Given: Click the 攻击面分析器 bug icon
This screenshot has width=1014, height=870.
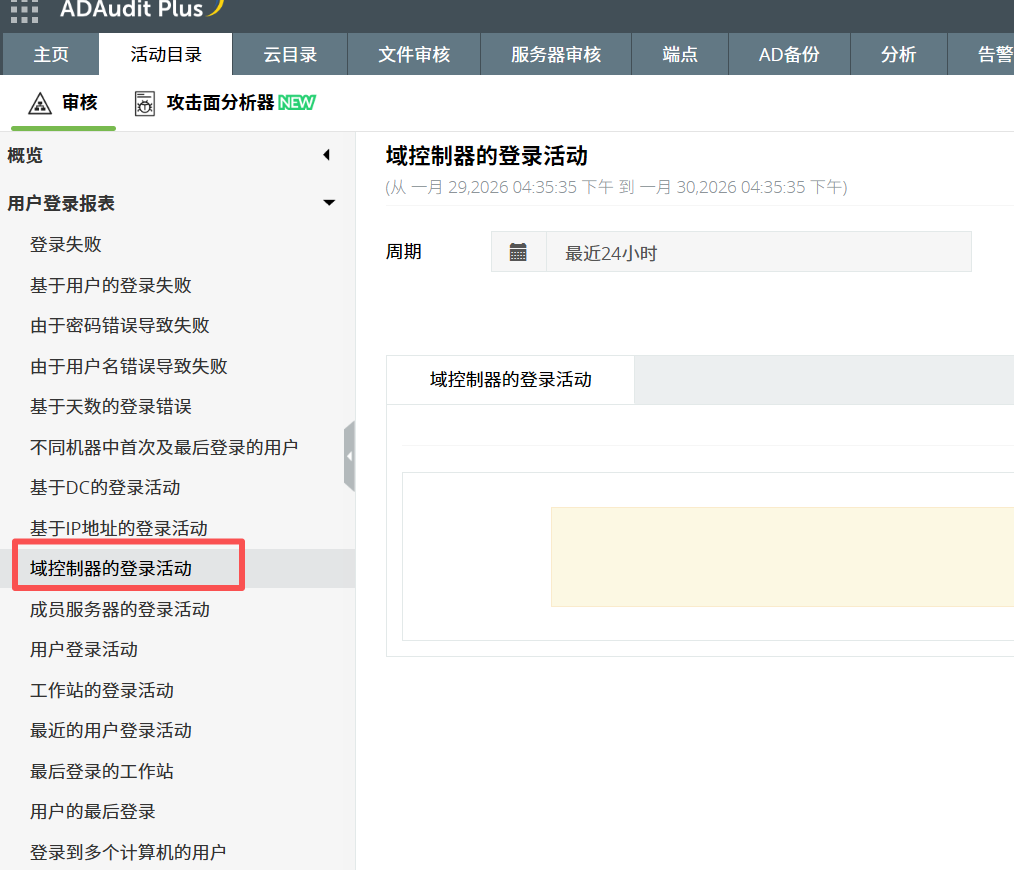Looking at the screenshot, I should tap(145, 103).
